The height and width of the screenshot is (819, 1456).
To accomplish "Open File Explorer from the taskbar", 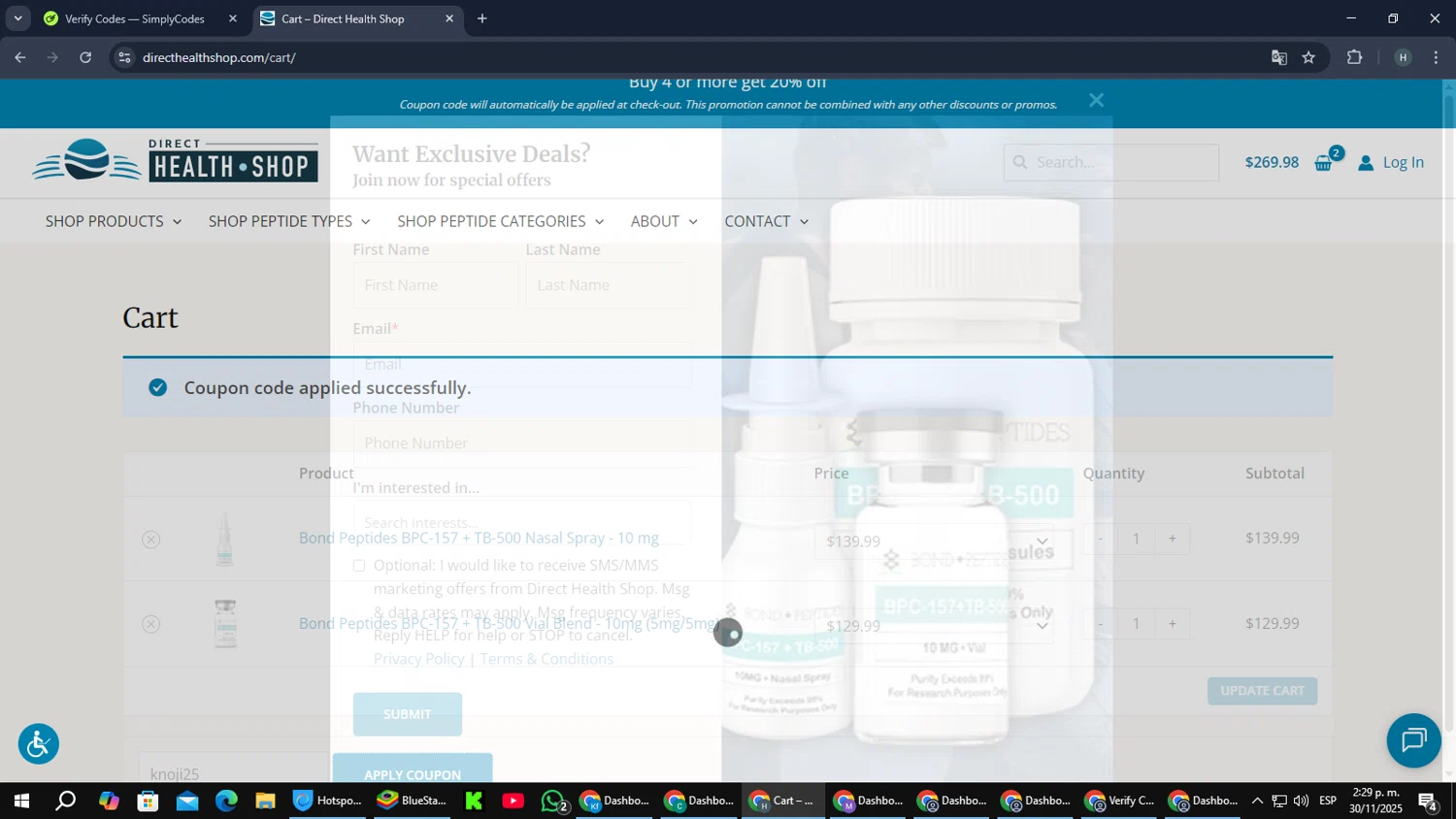I will (x=265, y=801).
